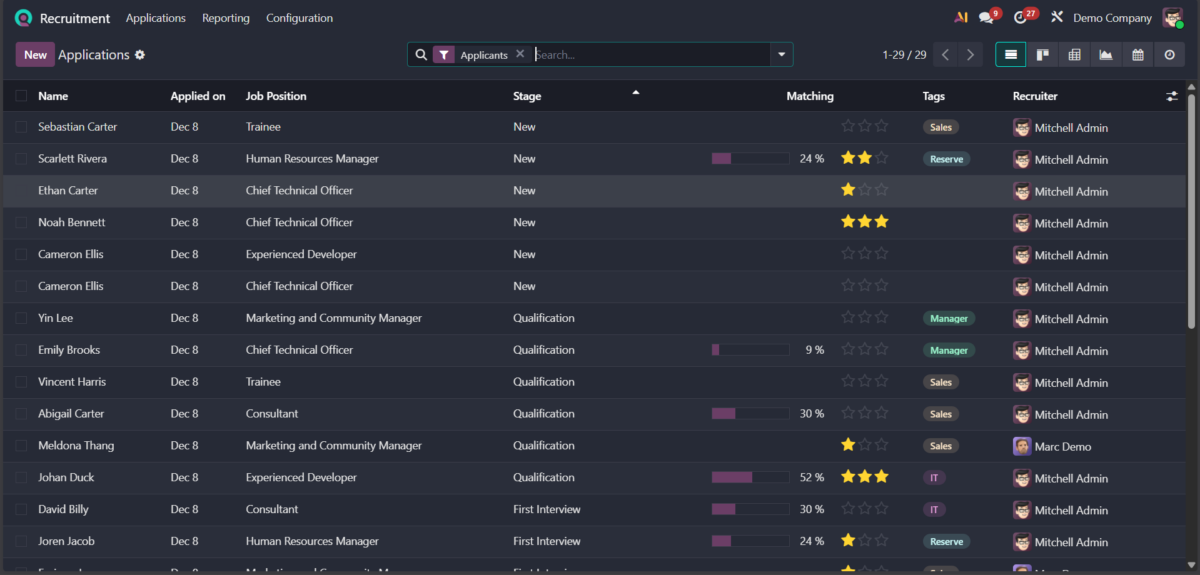Open the conversations messages icon
Screen dimensions: 1200x575
point(987,18)
